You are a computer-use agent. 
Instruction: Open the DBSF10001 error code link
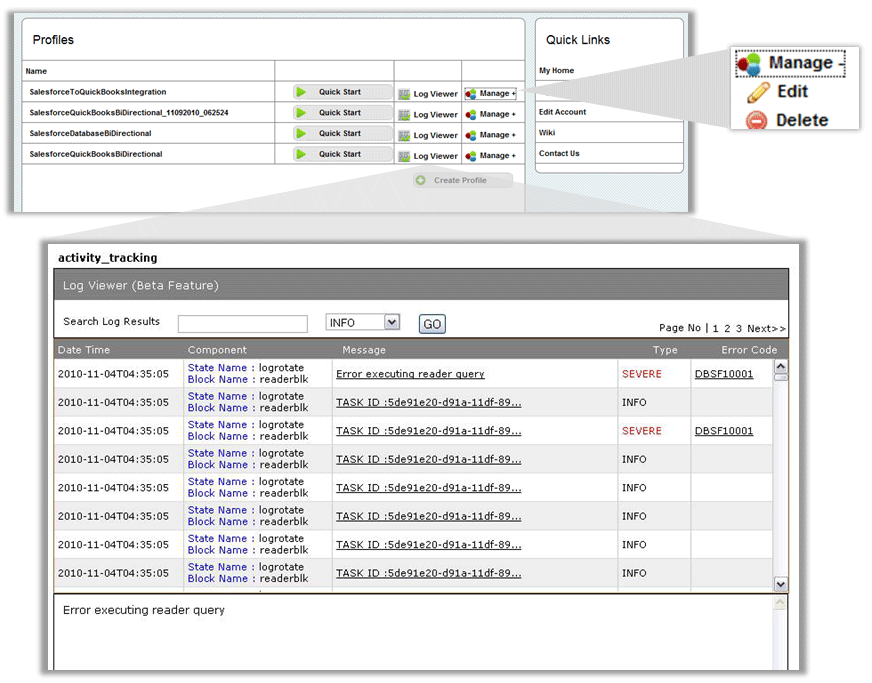pos(723,374)
